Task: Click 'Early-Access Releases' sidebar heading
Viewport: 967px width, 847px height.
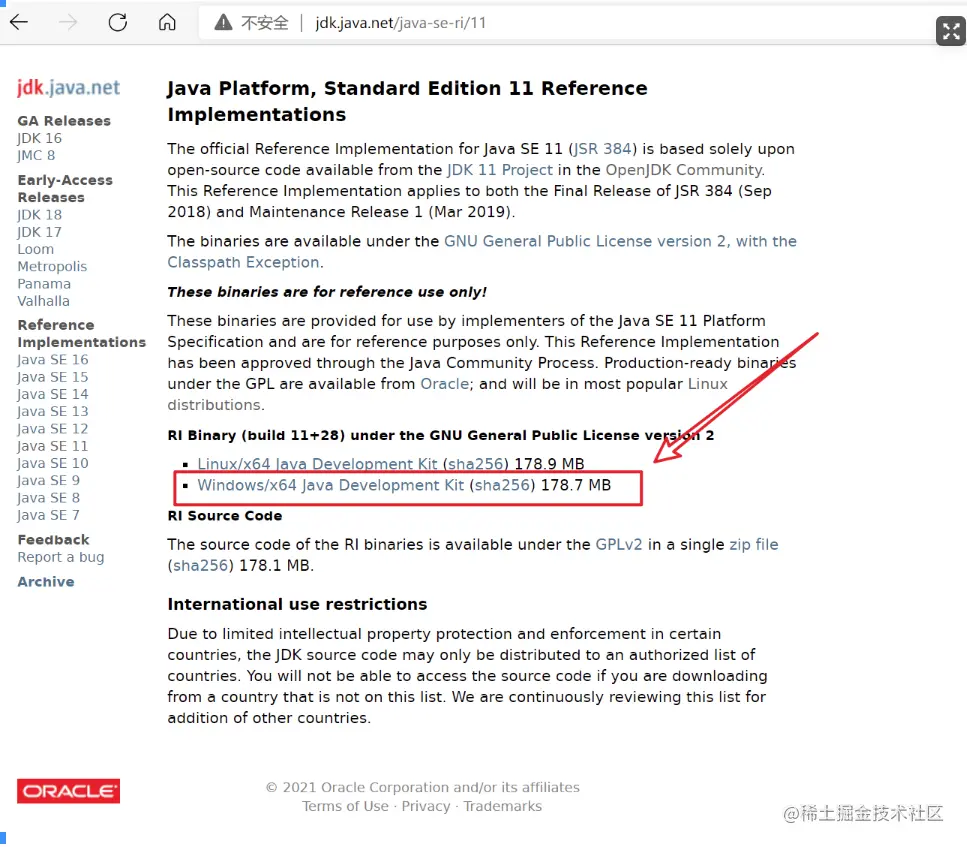Action: tap(65, 189)
